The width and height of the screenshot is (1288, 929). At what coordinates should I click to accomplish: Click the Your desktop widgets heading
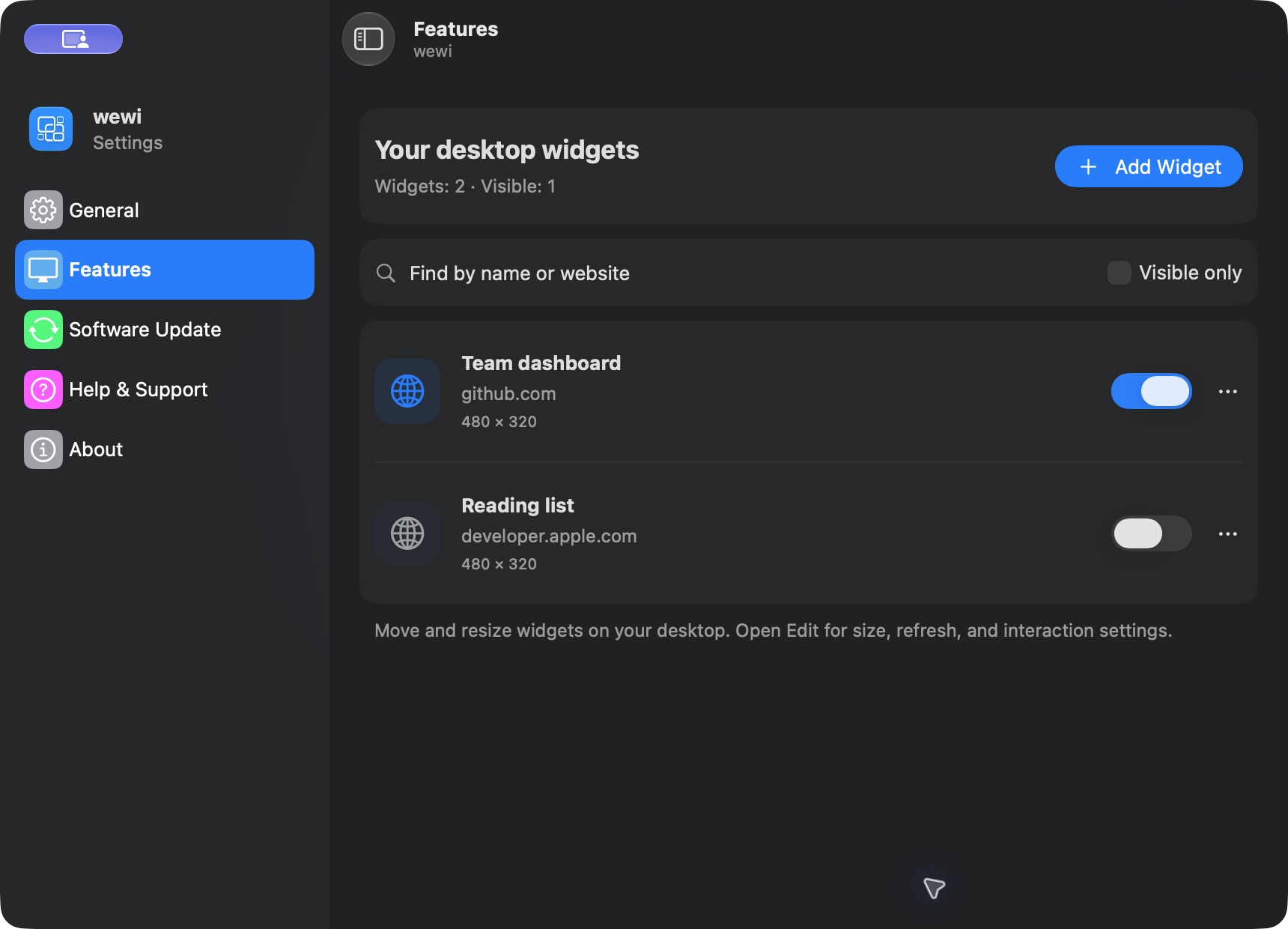[507, 150]
